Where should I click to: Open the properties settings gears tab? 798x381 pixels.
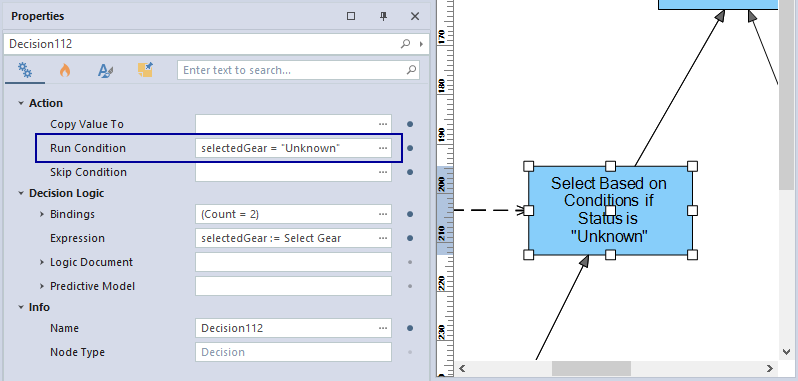pyautogui.click(x=24, y=70)
